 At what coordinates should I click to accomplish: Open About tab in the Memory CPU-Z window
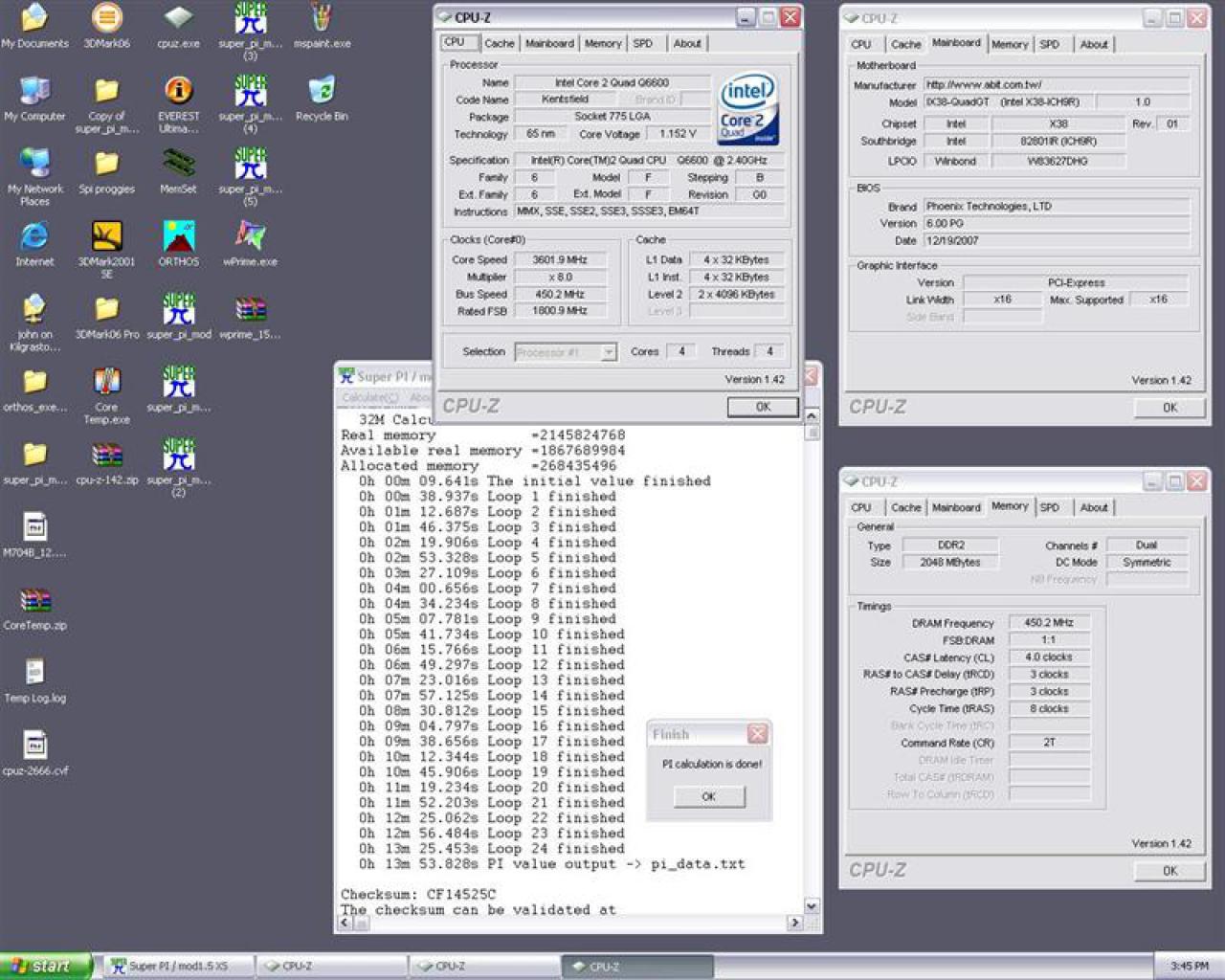[x=1094, y=507]
